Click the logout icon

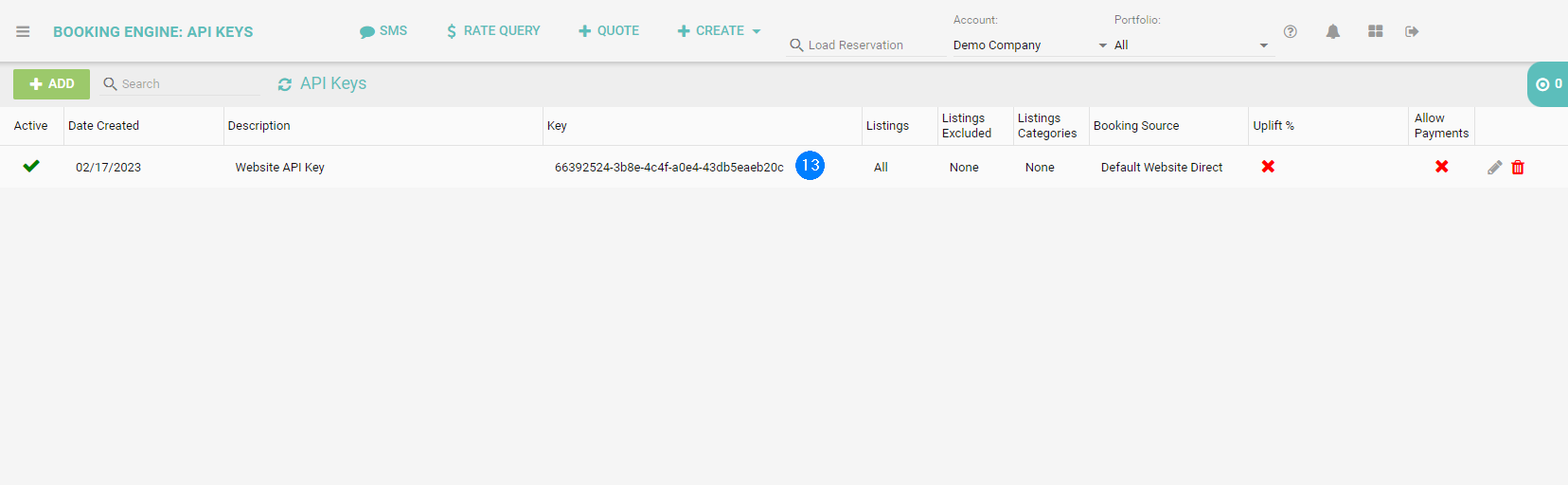1412,31
